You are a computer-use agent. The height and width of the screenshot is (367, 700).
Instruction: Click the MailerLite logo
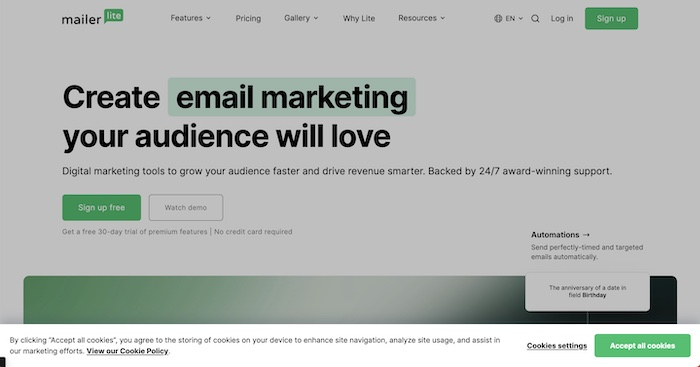click(92, 17)
